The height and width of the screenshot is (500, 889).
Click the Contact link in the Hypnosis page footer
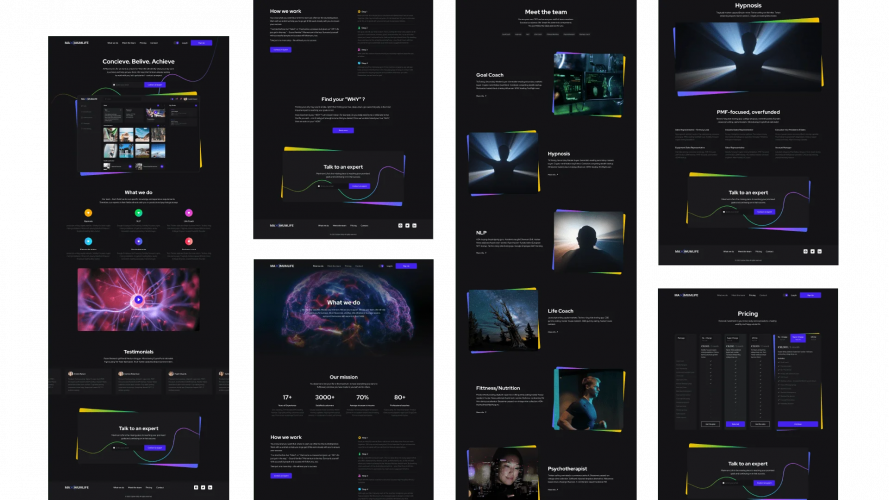769,251
